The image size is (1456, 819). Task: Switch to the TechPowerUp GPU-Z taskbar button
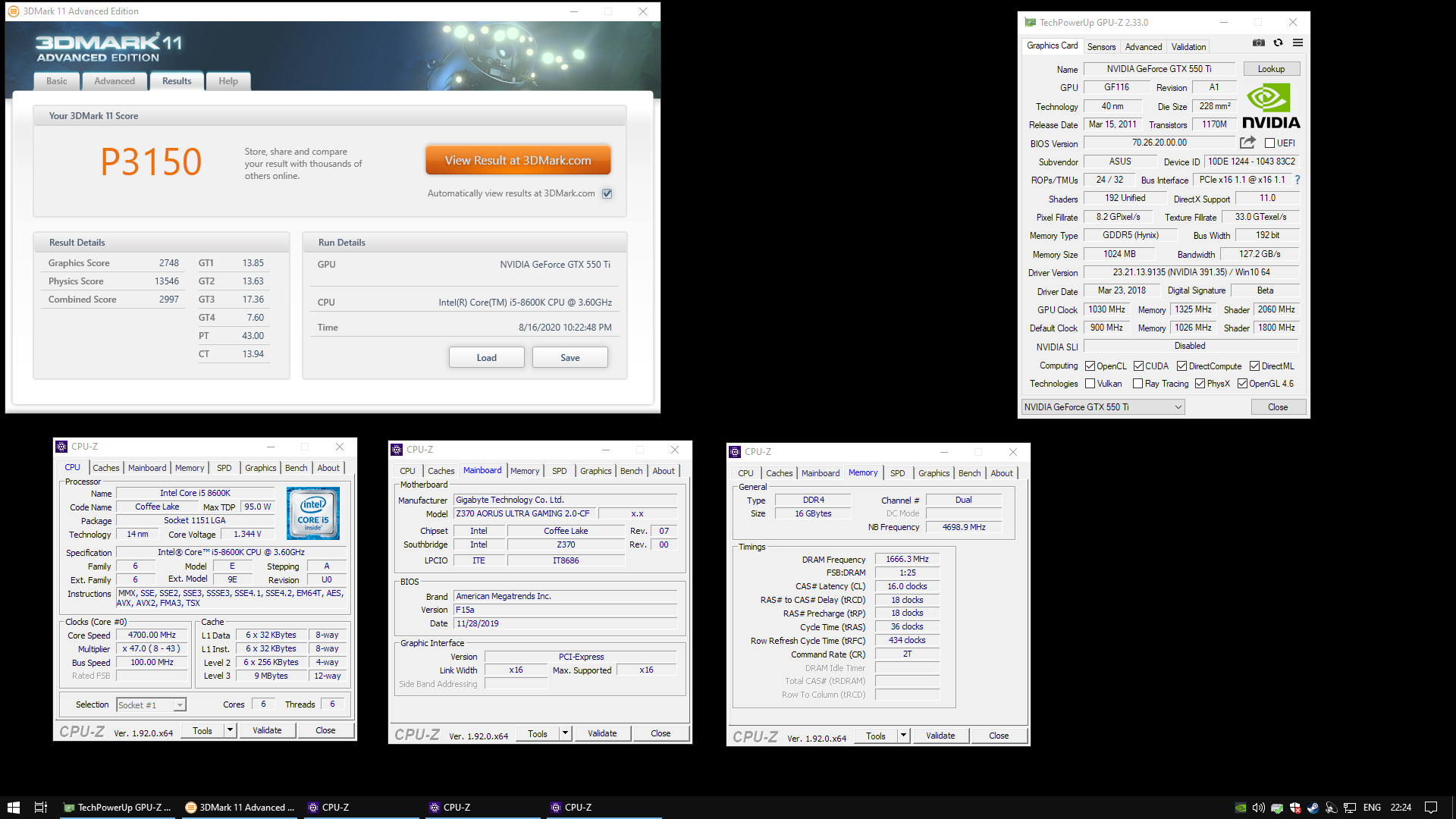pos(118,808)
